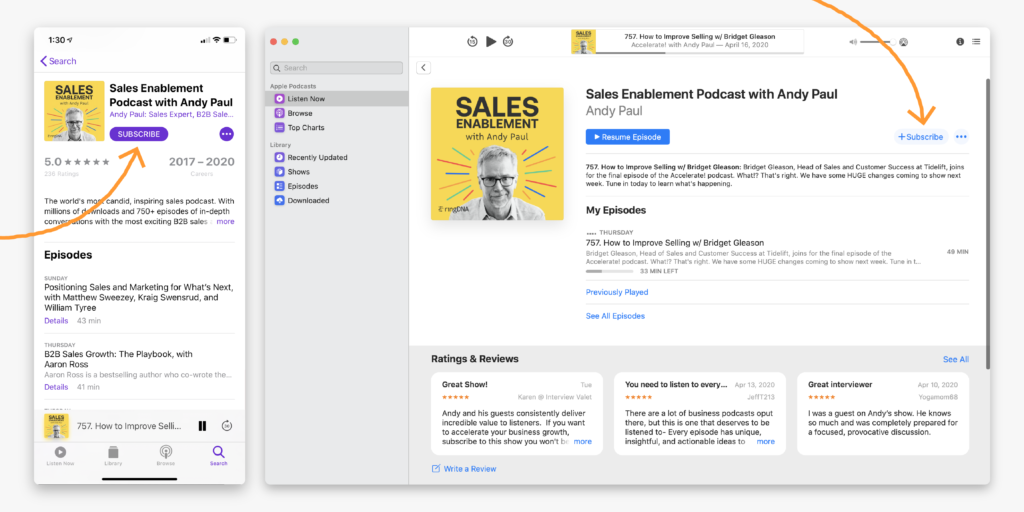
Task: Open the Great interviewer review card
Action: (x=883, y=413)
